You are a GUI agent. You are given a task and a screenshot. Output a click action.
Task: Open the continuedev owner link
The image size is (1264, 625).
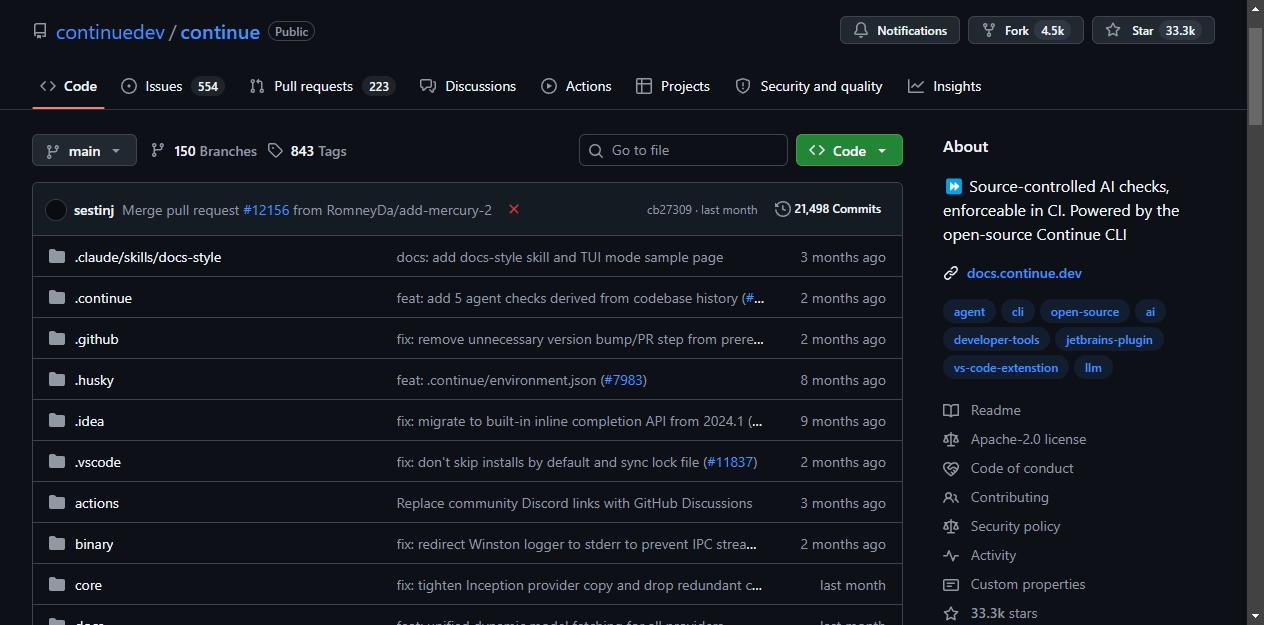coord(111,32)
